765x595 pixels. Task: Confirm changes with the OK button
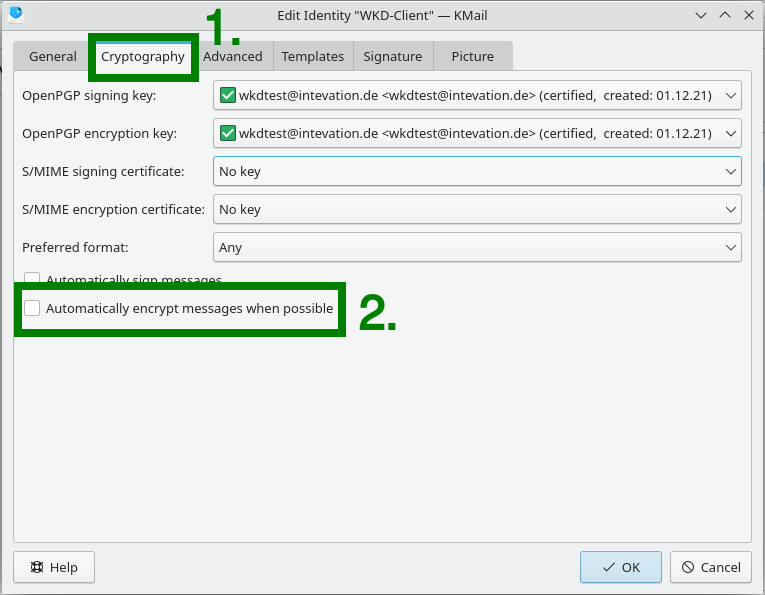[x=620, y=567]
